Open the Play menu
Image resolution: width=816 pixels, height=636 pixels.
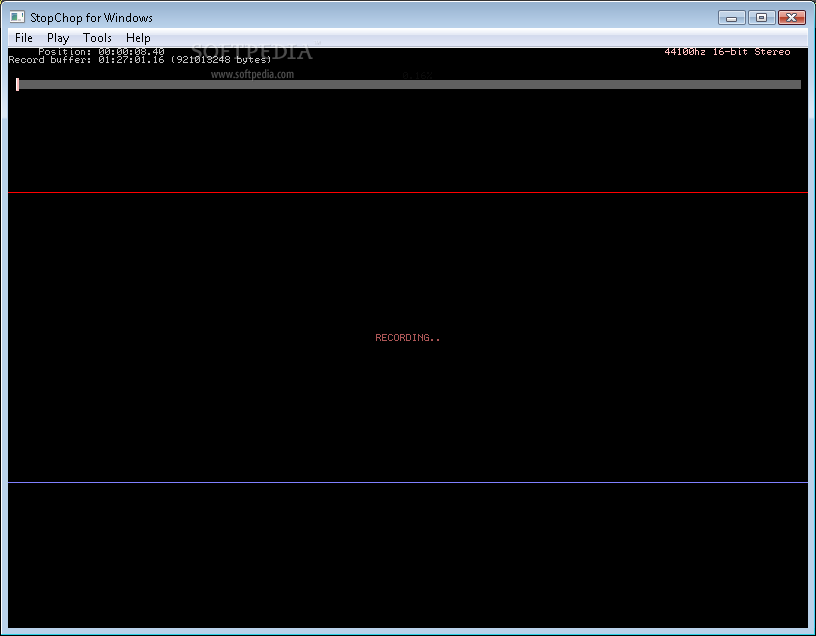coord(58,38)
